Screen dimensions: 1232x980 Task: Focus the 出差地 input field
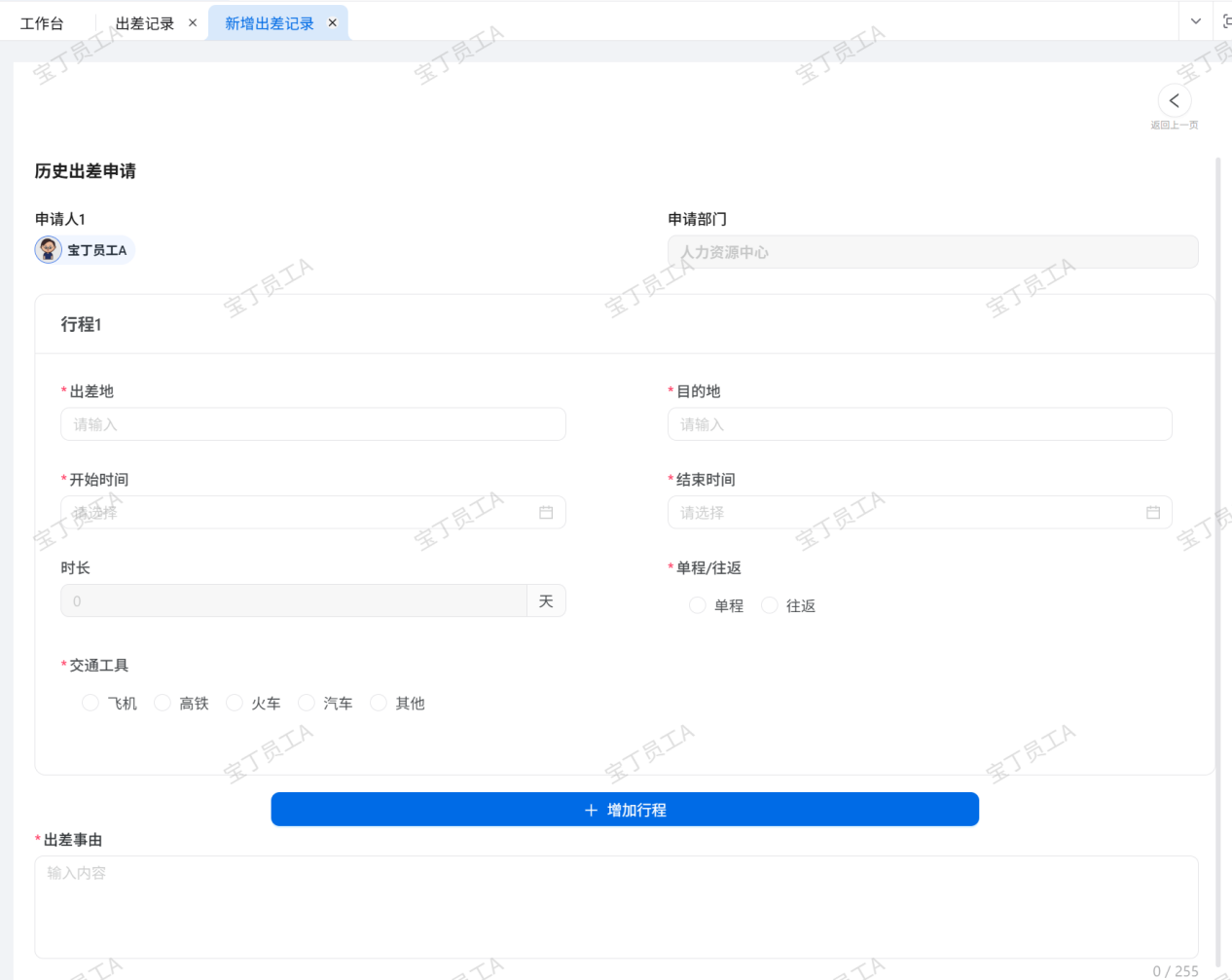click(312, 424)
